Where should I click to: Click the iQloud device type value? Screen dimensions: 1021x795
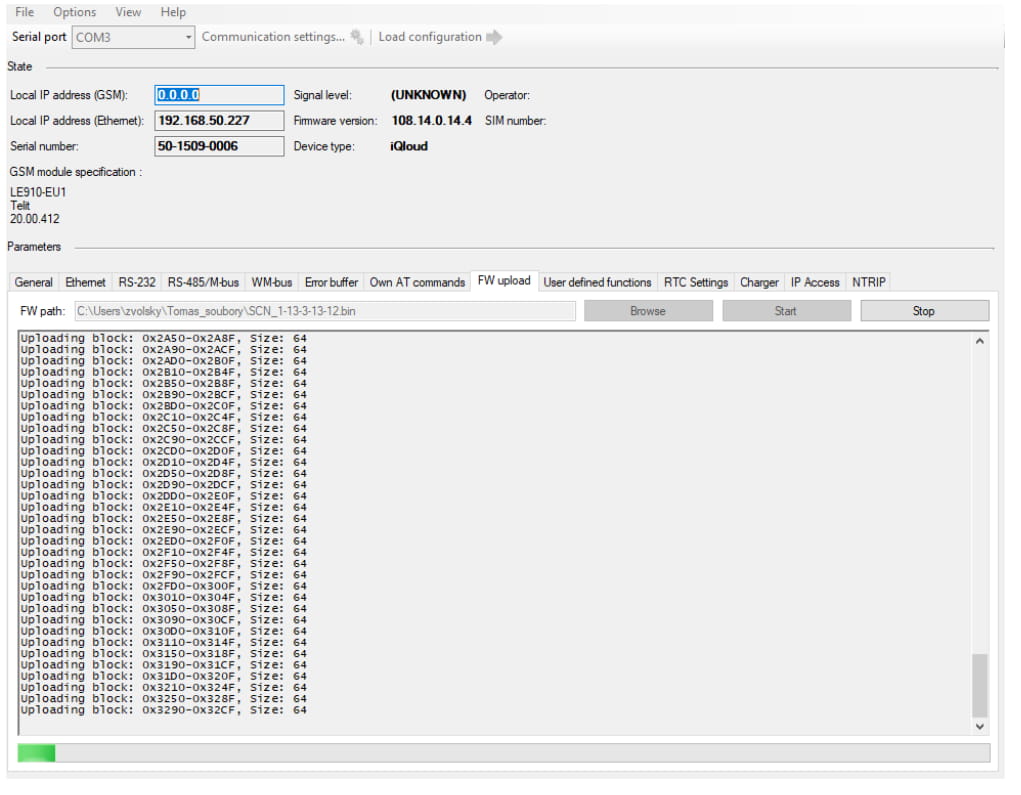point(409,146)
